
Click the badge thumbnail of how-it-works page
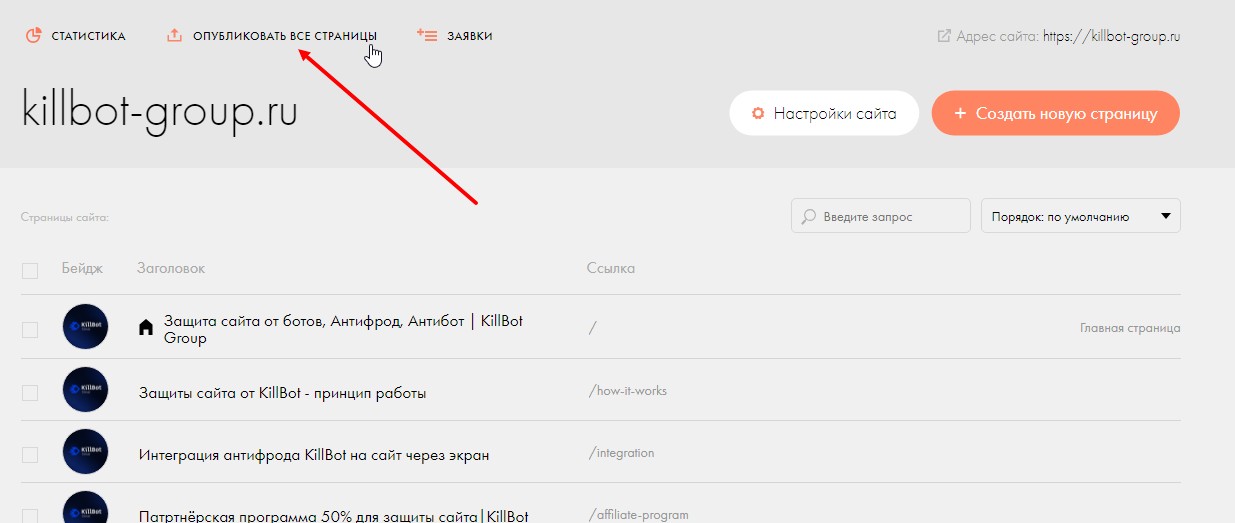click(85, 390)
